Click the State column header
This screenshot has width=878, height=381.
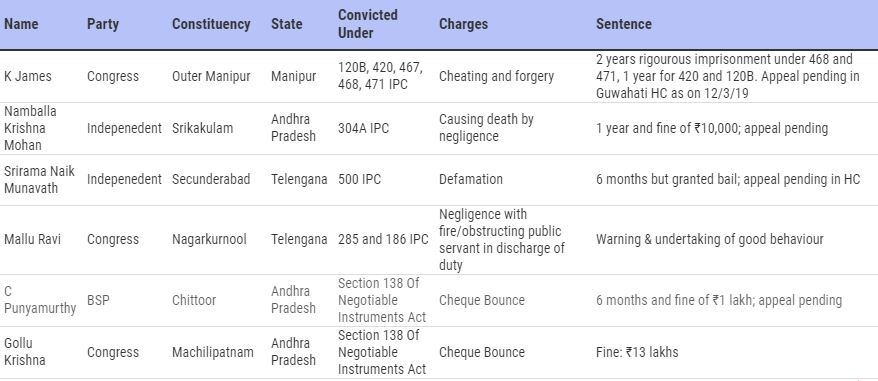click(x=287, y=25)
